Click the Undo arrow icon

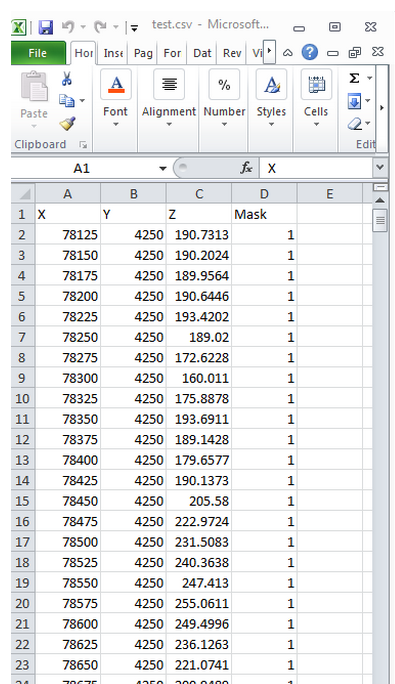[68, 27]
